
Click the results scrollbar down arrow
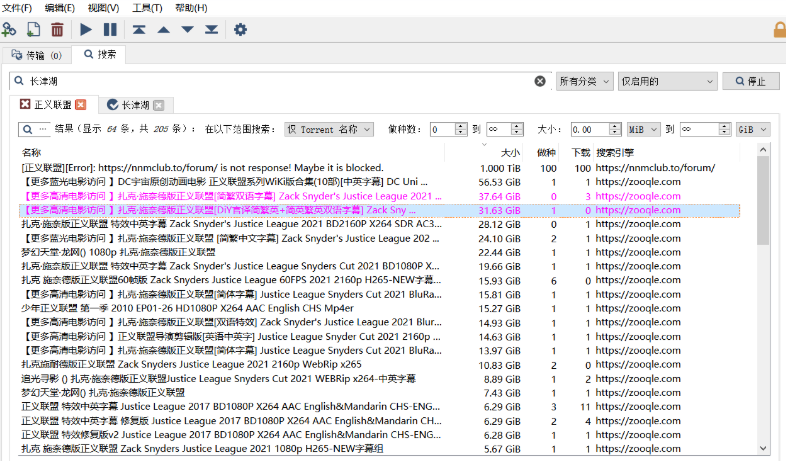coord(763,448)
